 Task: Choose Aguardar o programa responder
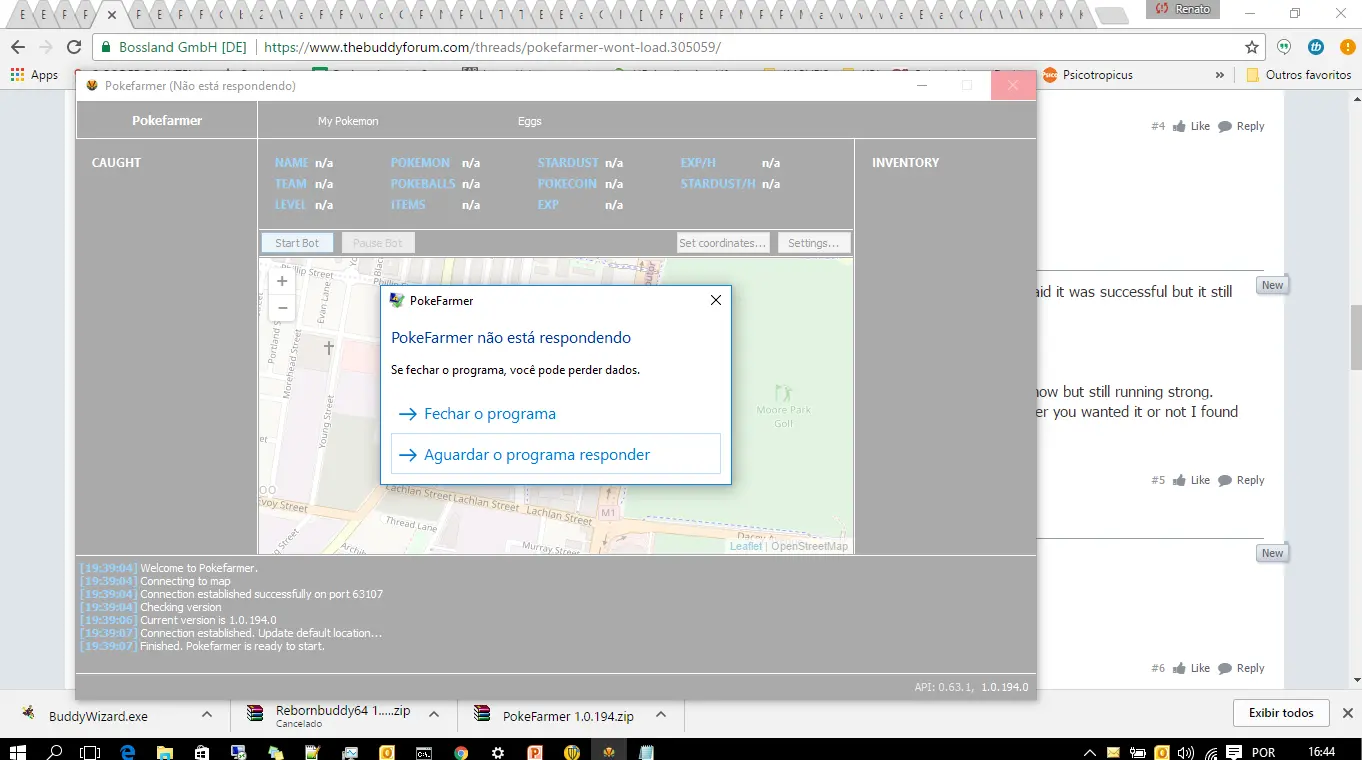pyautogui.click(x=555, y=454)
